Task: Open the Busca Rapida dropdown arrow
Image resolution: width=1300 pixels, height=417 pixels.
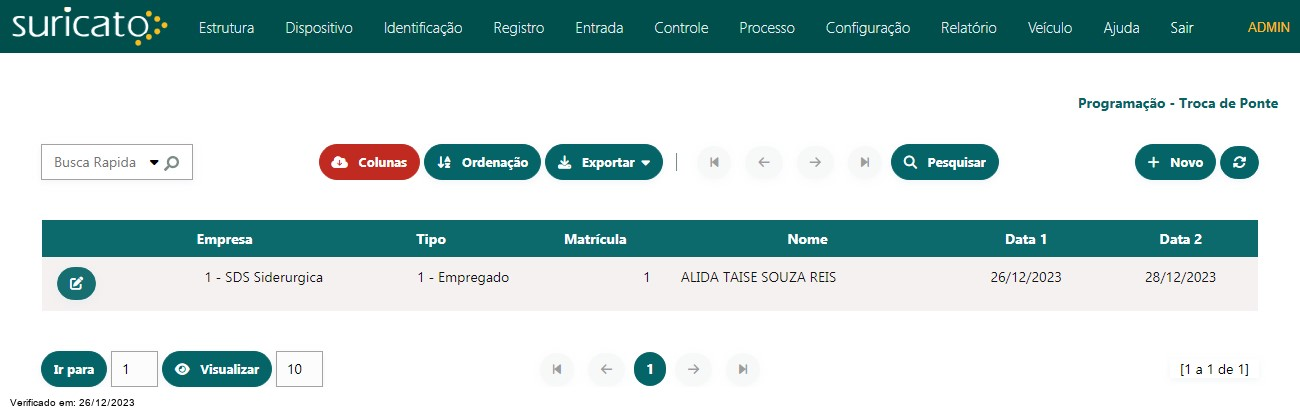Action: tap(154, 162)
